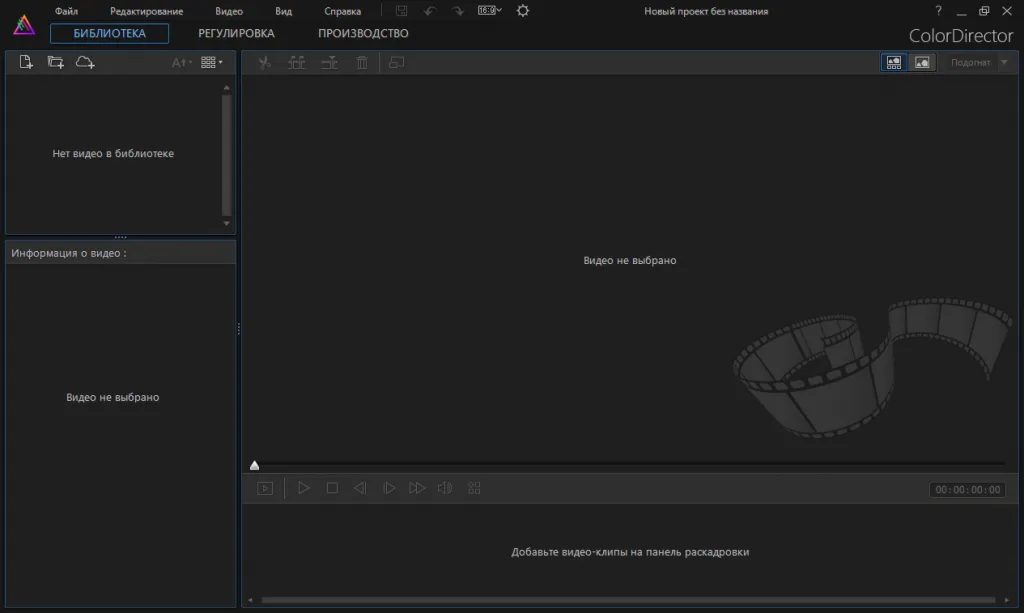This screenshot has width=1024, height=613.
Task: Open cloud import icon
Action: click(x=85, y=62)
